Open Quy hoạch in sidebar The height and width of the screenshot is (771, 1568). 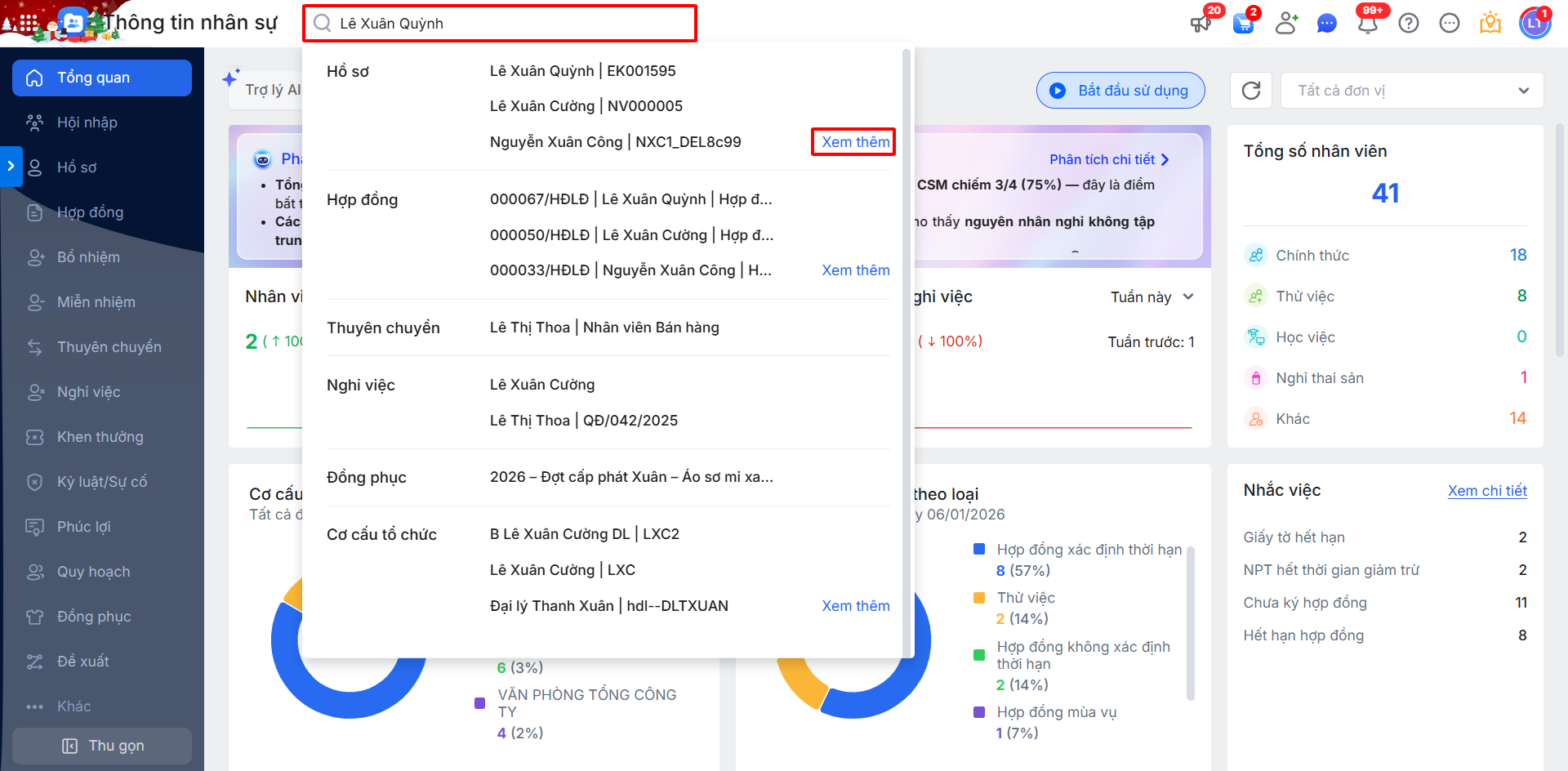point(102,572)
